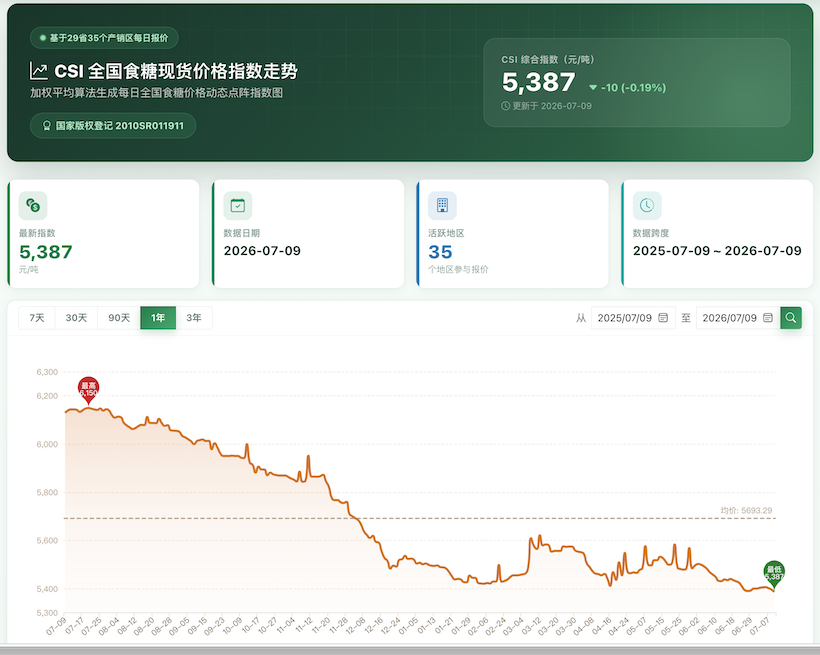This screenshot has height=655, width=820.
Task: Click the -10 (-0.19%) change text
Action: tap(633, 87)
